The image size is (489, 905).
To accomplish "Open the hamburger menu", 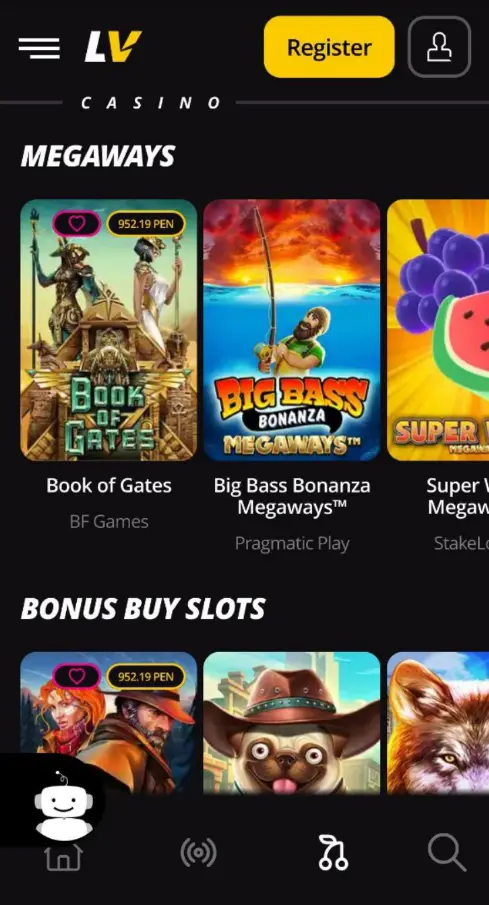I will (39, 48).
